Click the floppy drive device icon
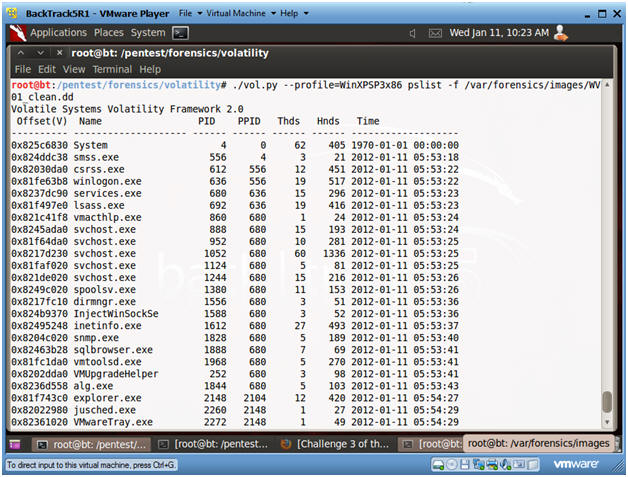 (465, 465)
